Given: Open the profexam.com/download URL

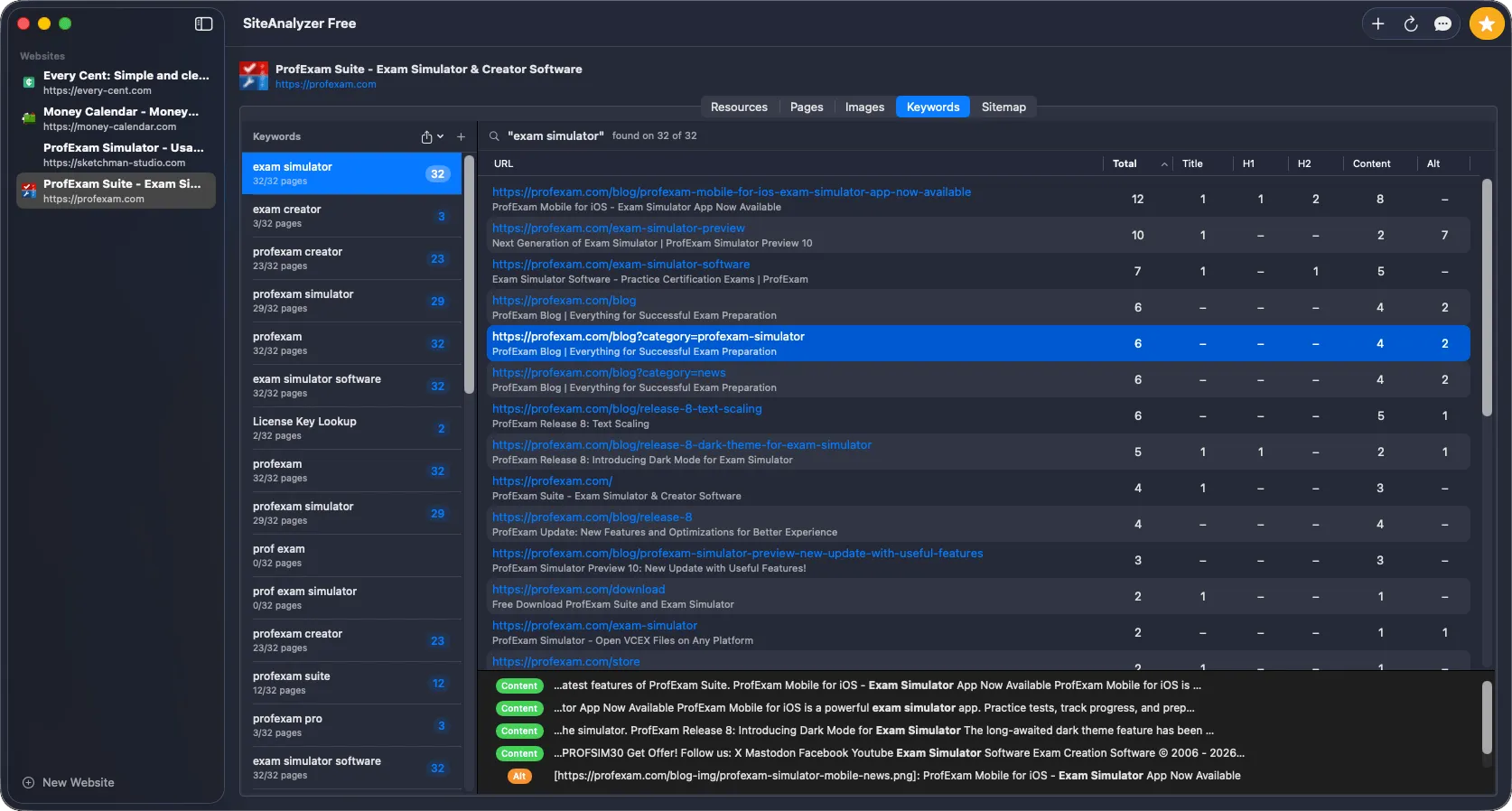Looking at the screenshot, I should pyautogui.click(x=578, y=589).
